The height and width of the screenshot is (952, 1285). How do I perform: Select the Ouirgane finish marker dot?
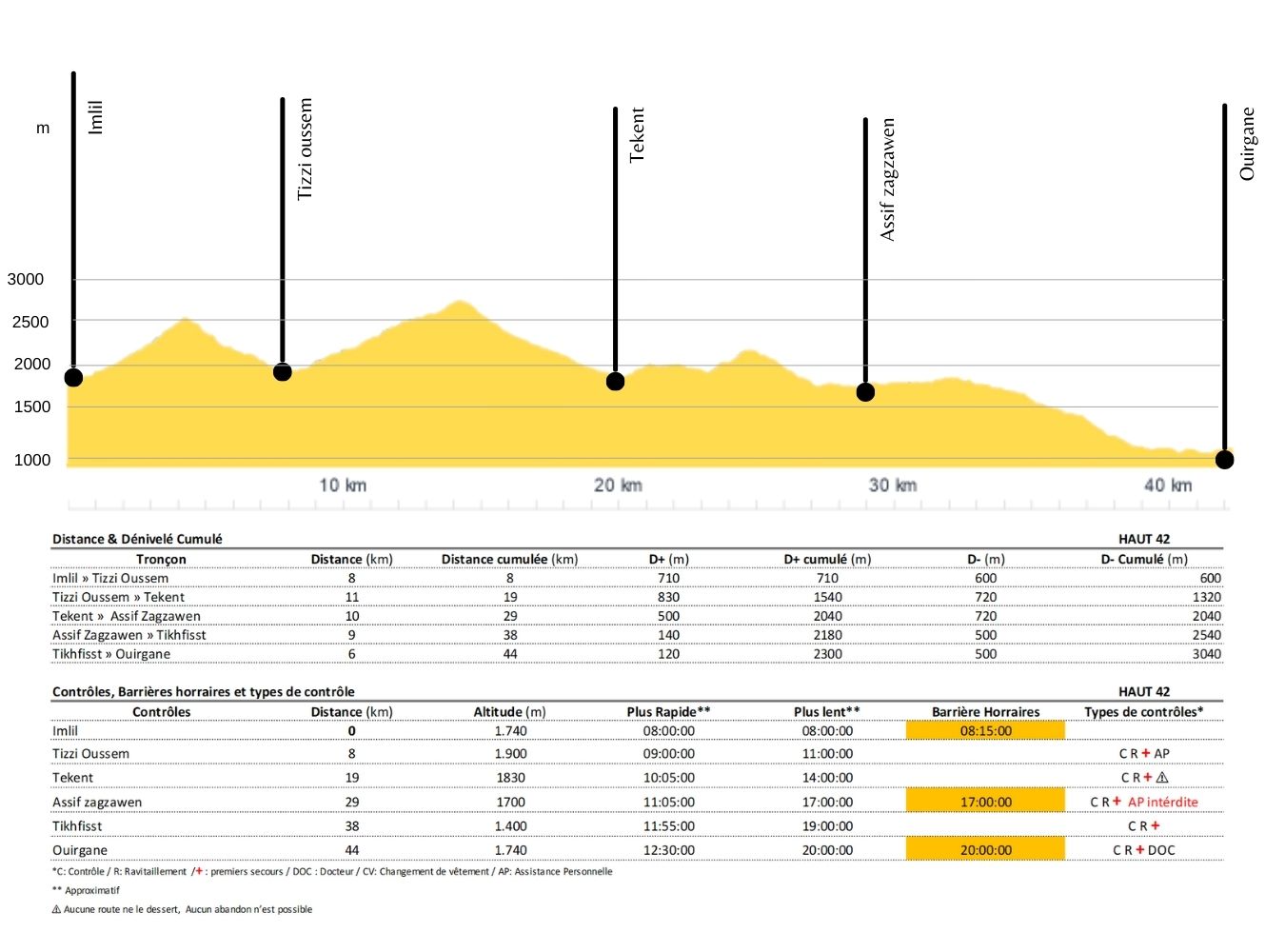1225,460
